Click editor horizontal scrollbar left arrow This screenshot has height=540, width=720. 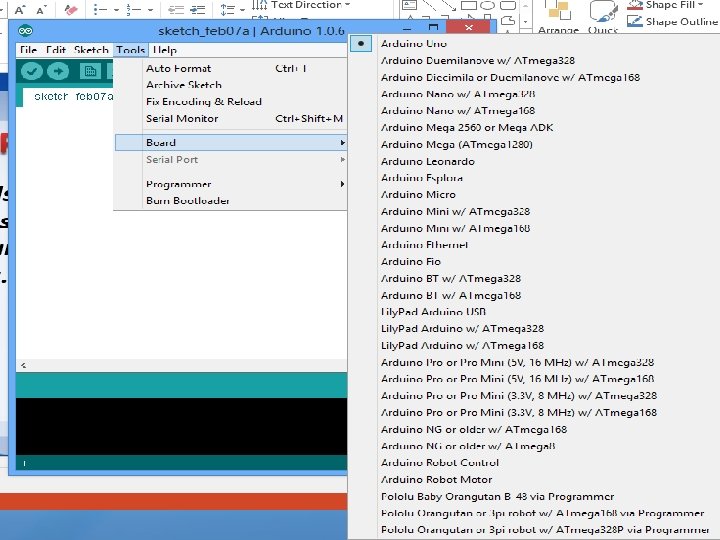(x=23, y=366)
